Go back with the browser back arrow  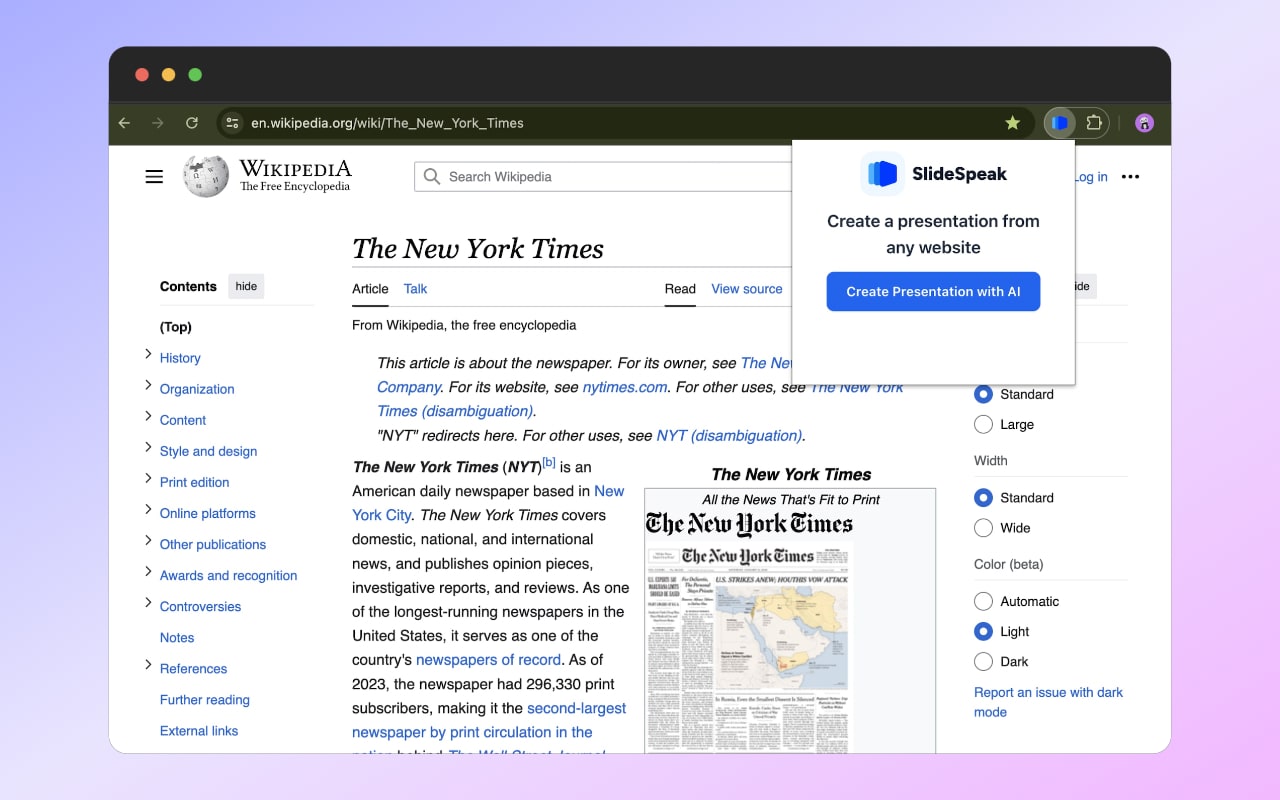click(x=124, y=123)
